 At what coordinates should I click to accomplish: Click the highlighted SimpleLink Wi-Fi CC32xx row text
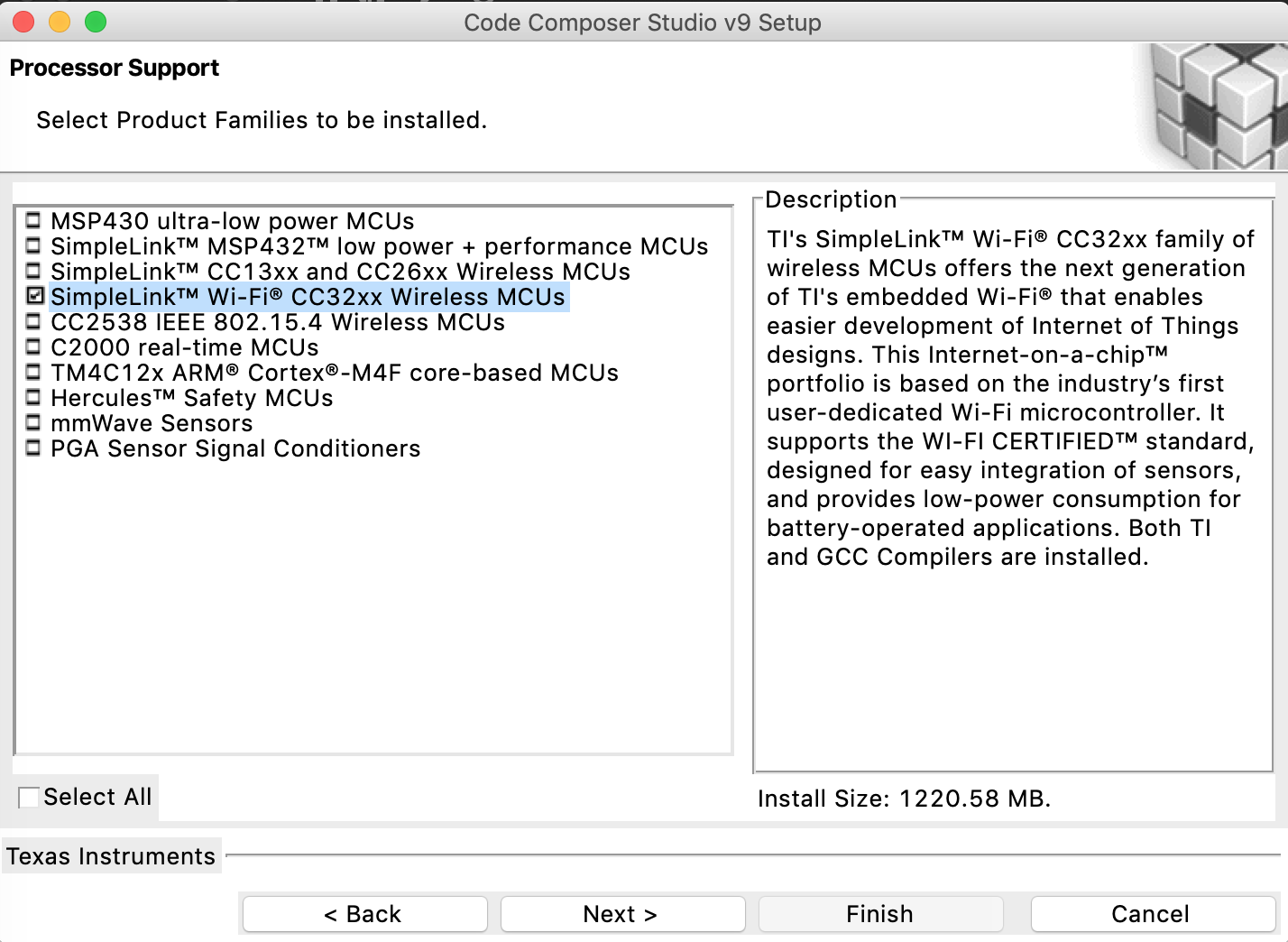[x=308, y=297]
